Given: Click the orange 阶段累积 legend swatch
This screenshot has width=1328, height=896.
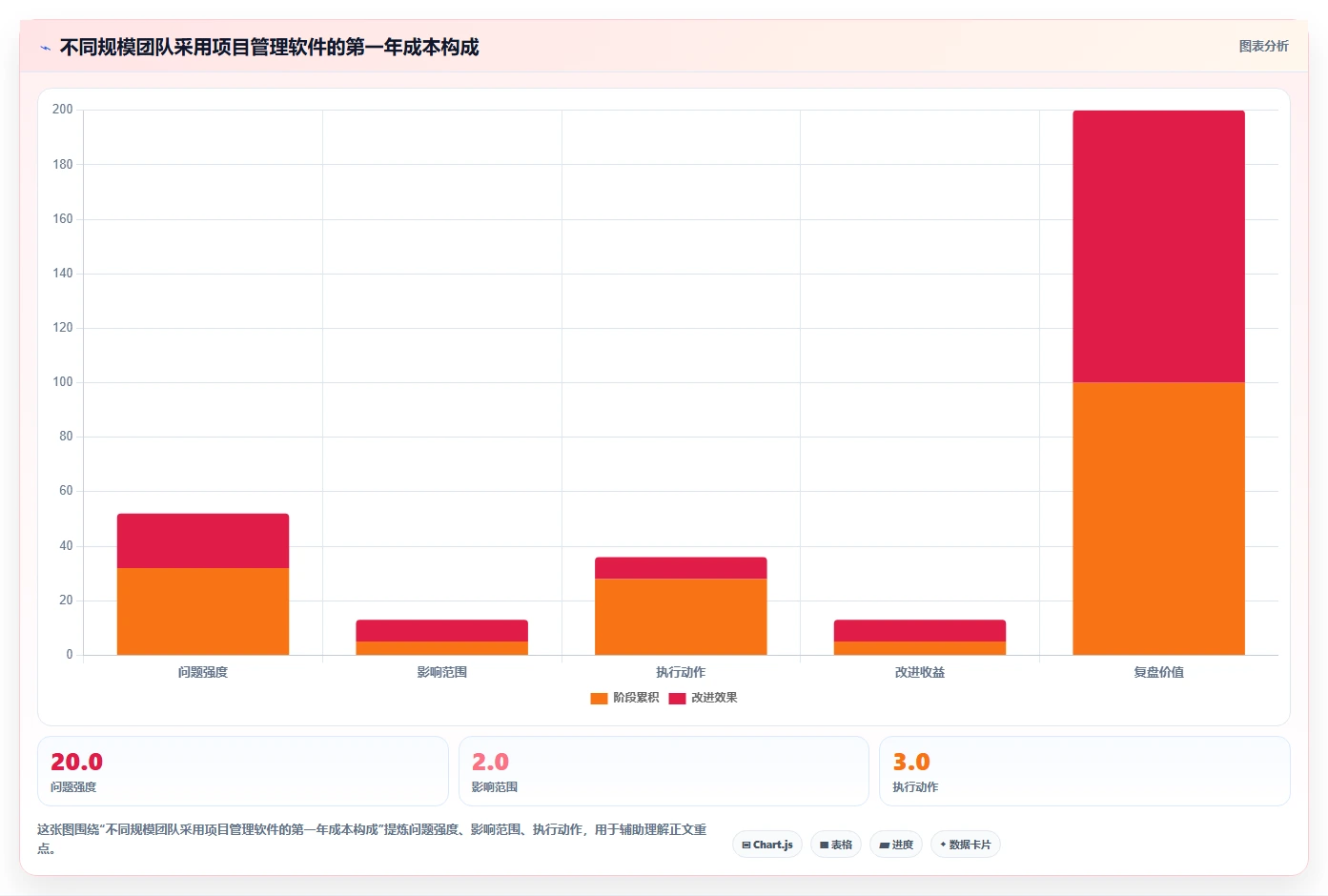Looking at the screenshot, I should click(599, 699).
